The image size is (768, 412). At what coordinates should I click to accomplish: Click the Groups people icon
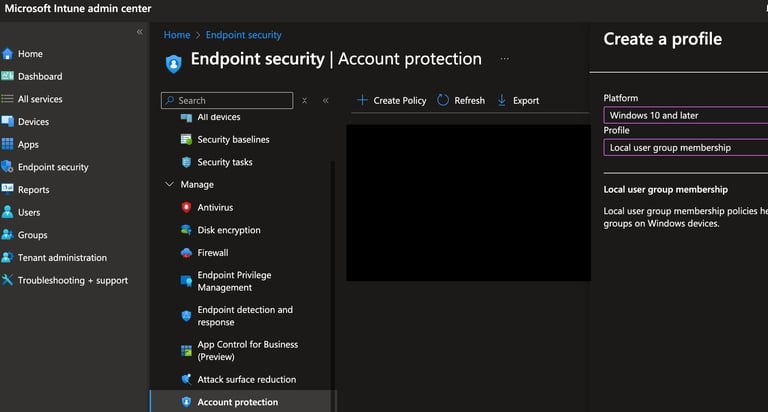point(7,235)
